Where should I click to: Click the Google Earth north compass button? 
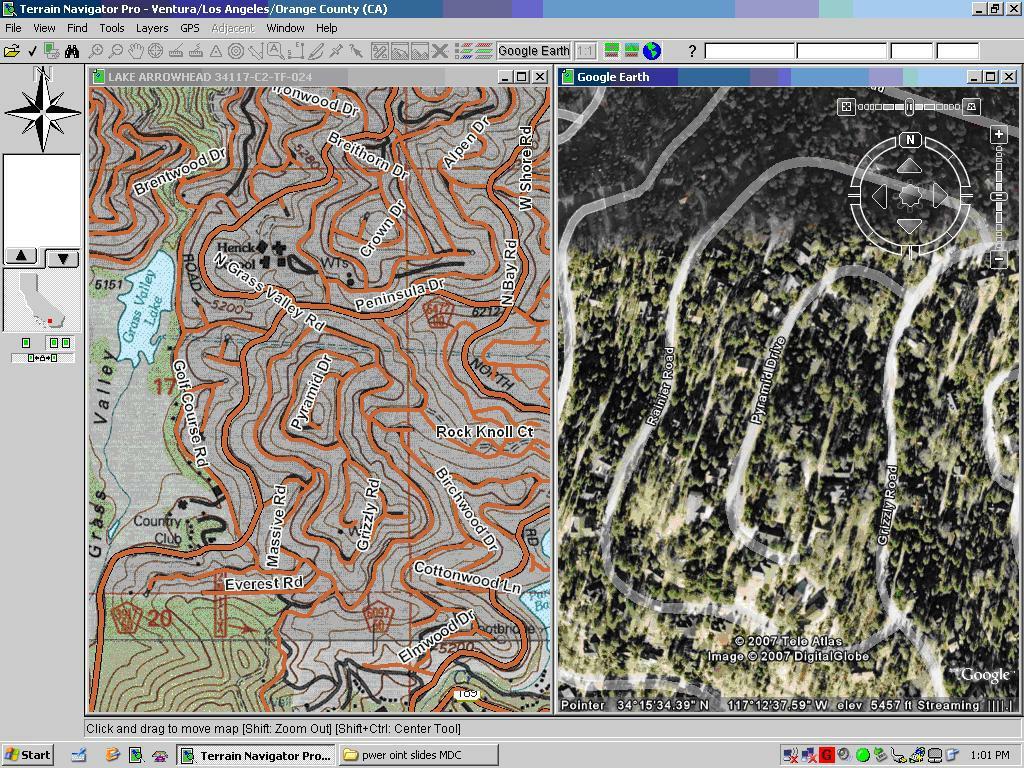pyautogui.click(x=909, y=140)
